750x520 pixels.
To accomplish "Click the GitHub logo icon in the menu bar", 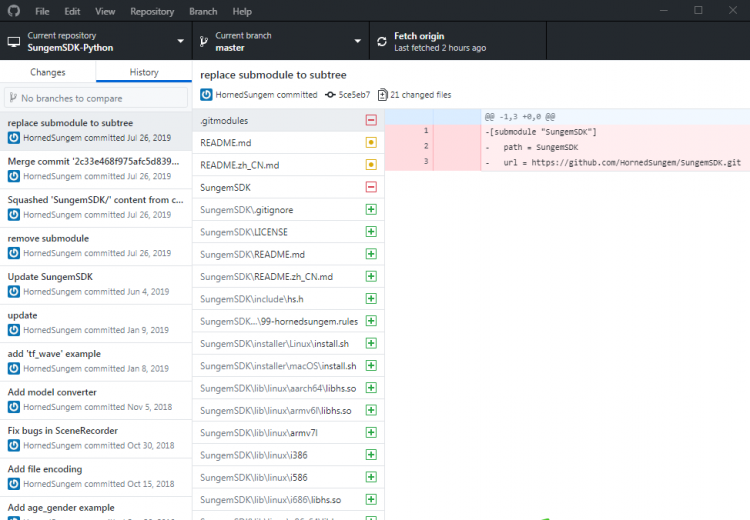I will click(14, 11).
